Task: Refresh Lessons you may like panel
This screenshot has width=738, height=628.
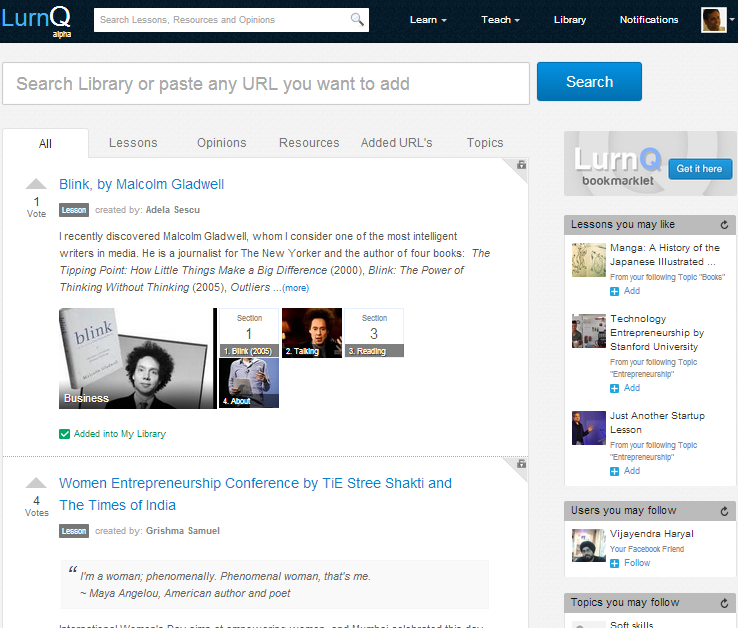Action: tap(724, 225)
